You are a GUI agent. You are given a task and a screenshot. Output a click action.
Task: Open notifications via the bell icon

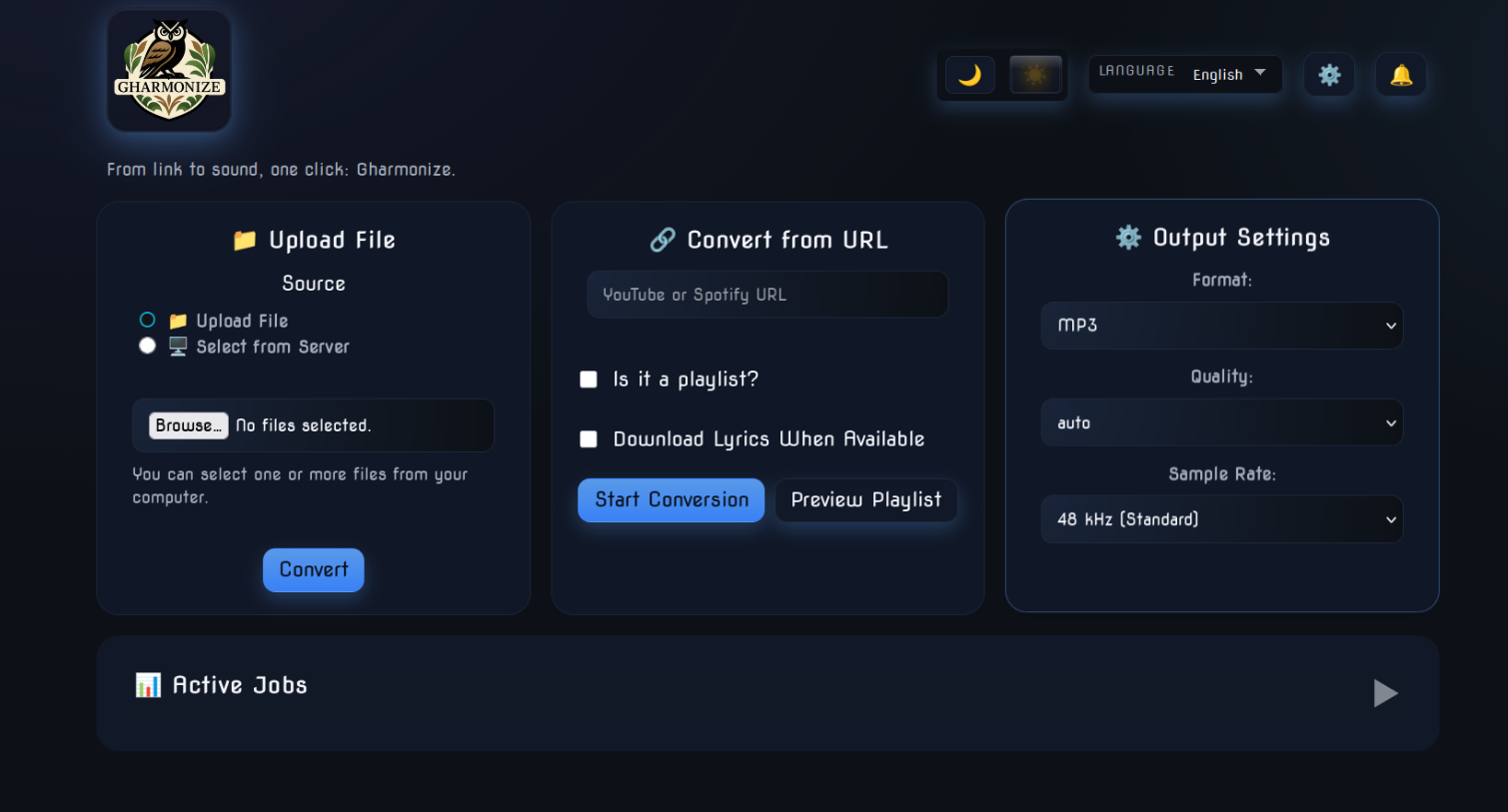pos(1400,74)
